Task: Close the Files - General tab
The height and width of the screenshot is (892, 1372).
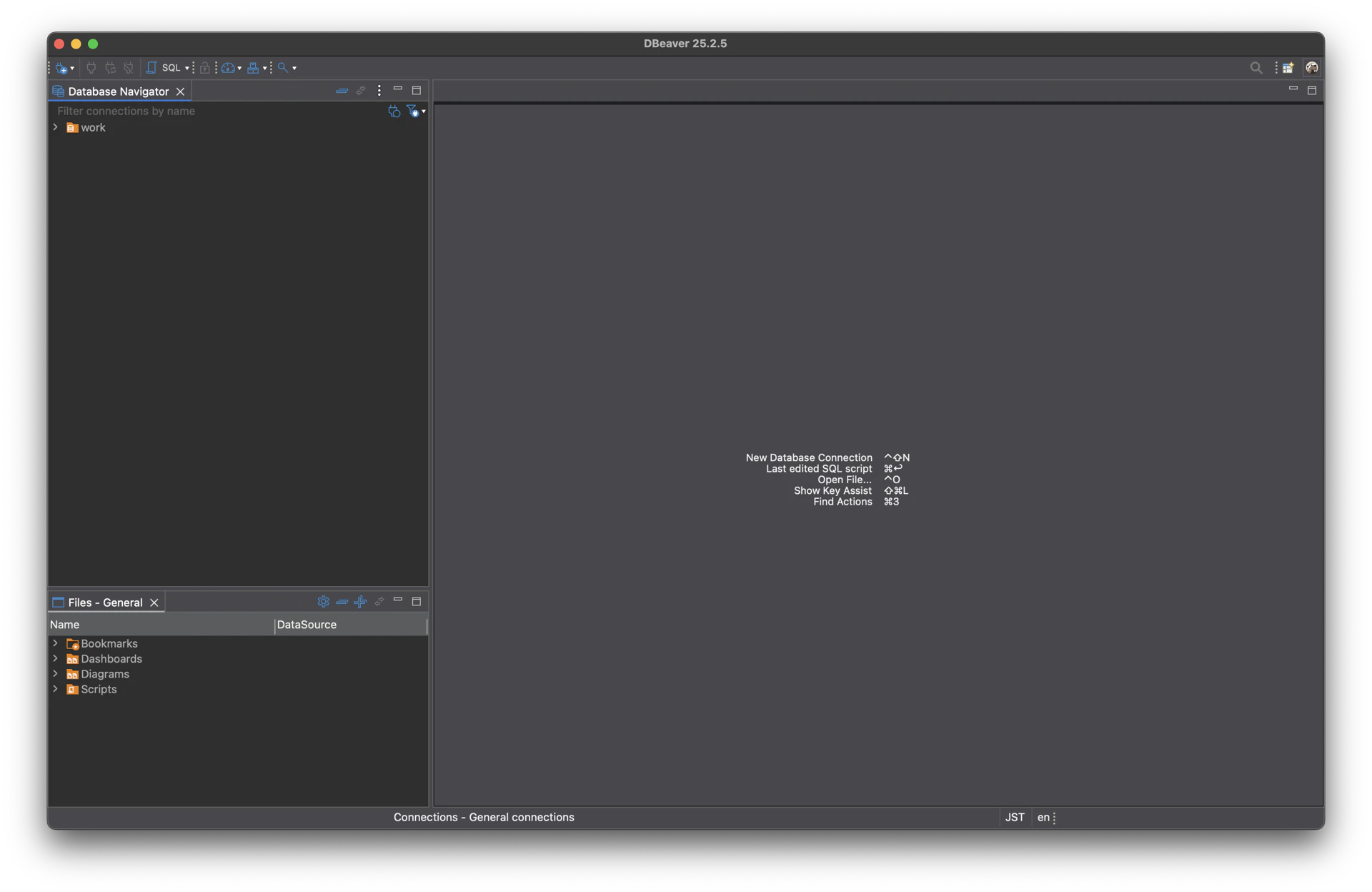Action: click(x=154, y=603)
